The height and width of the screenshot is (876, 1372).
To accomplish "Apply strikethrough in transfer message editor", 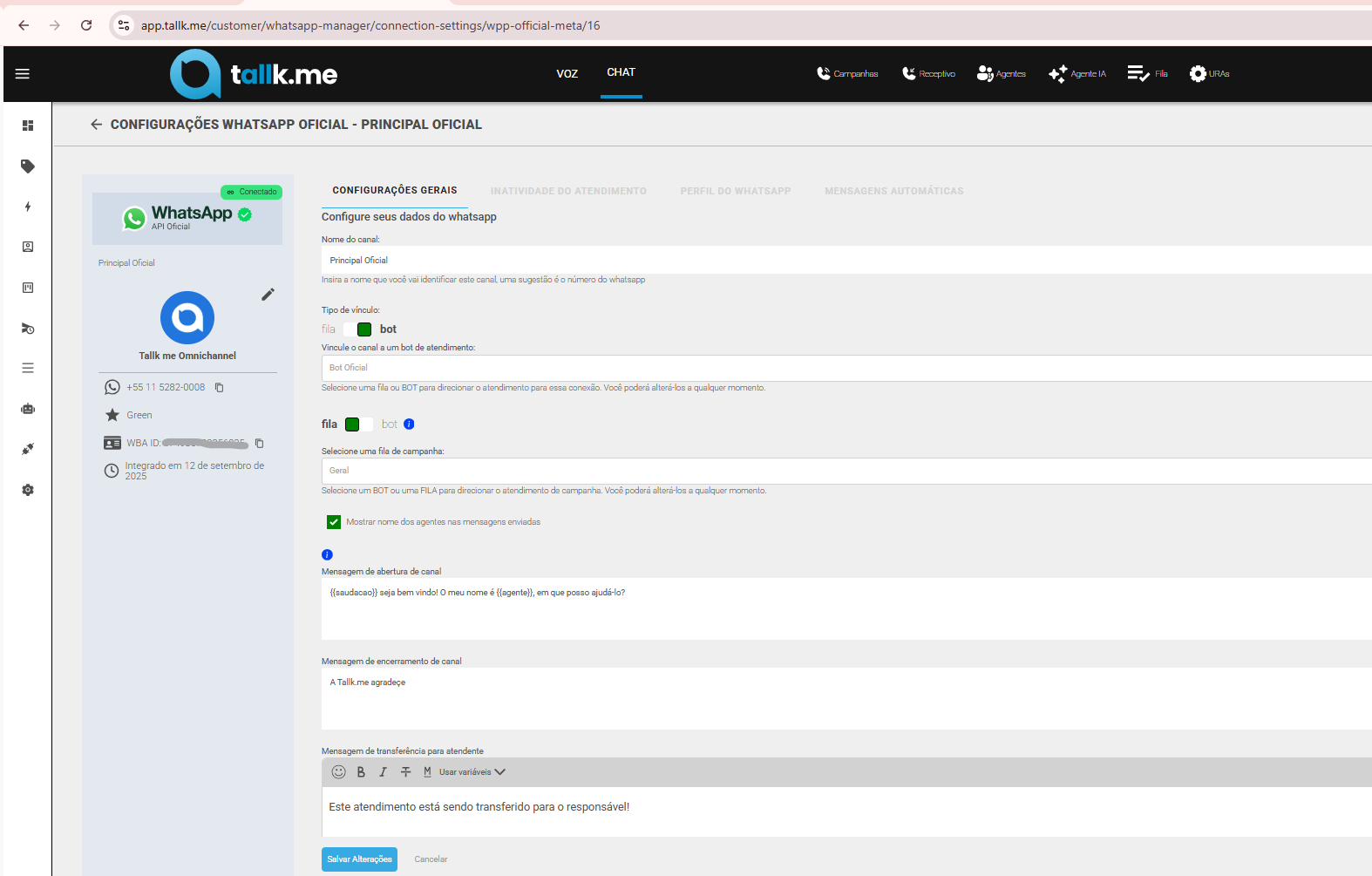I will tap(405, 772).
